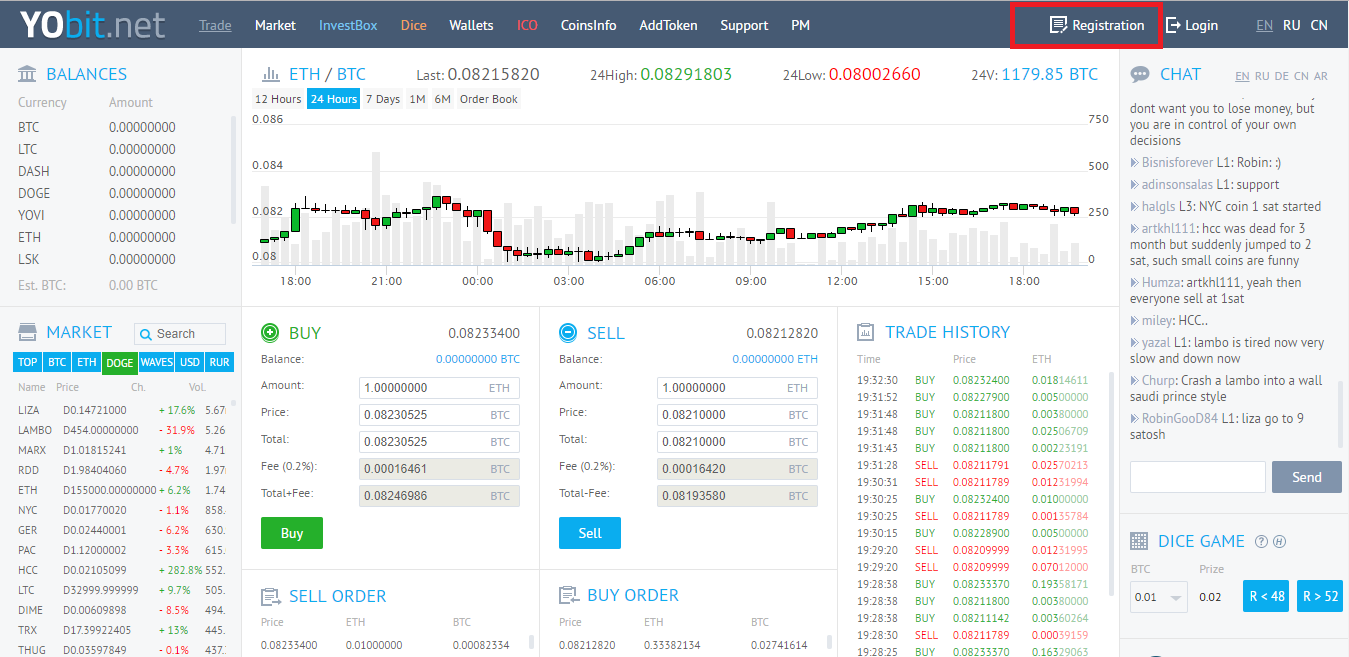Click the Dice Game H icon
Screen dimensions: 1349x657
pyautogui.click(x=1279, y=541)
